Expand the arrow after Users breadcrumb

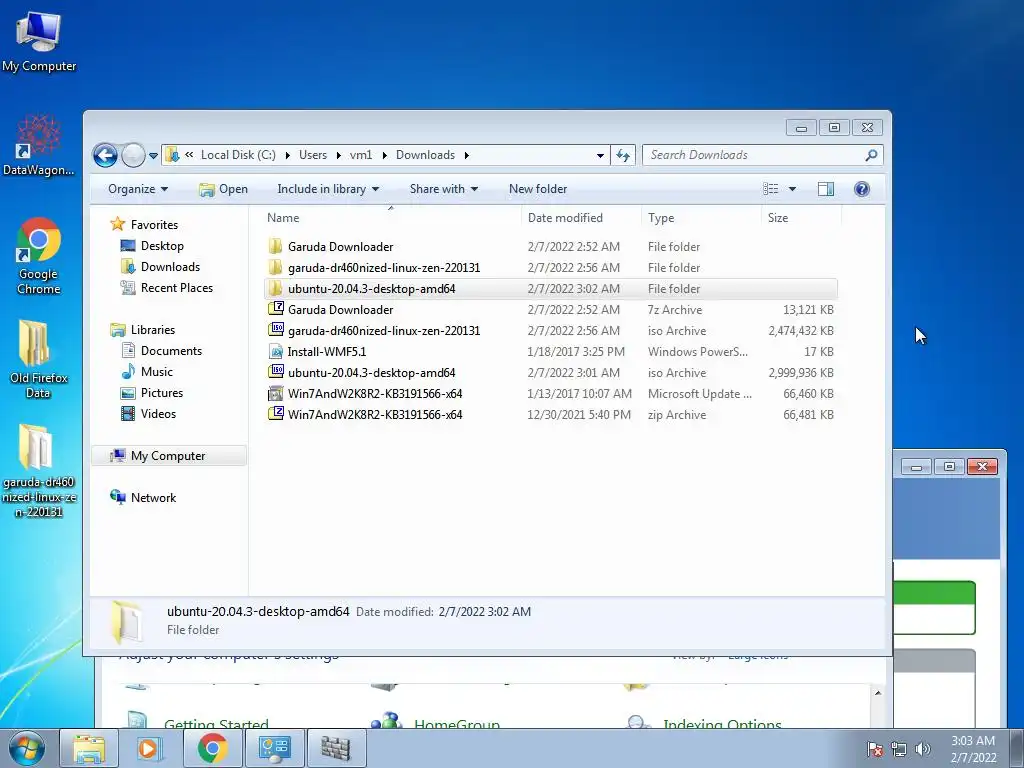(x=338, y=155)
